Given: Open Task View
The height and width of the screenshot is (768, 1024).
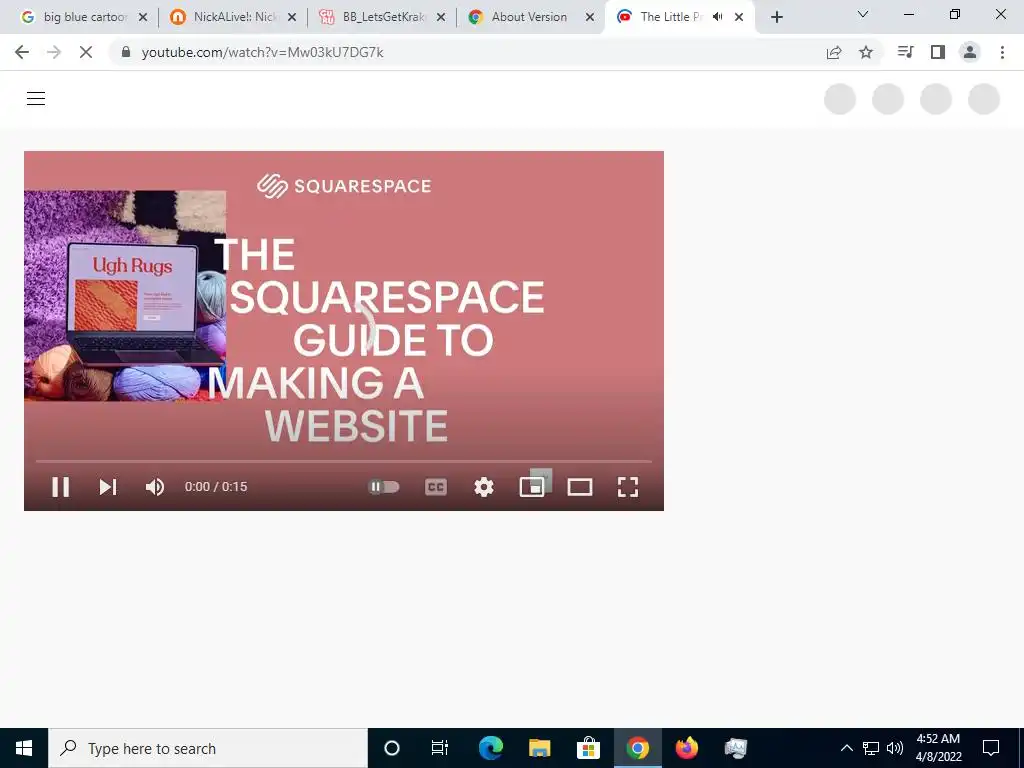Looking at the screenshot, I should (440, 748).
